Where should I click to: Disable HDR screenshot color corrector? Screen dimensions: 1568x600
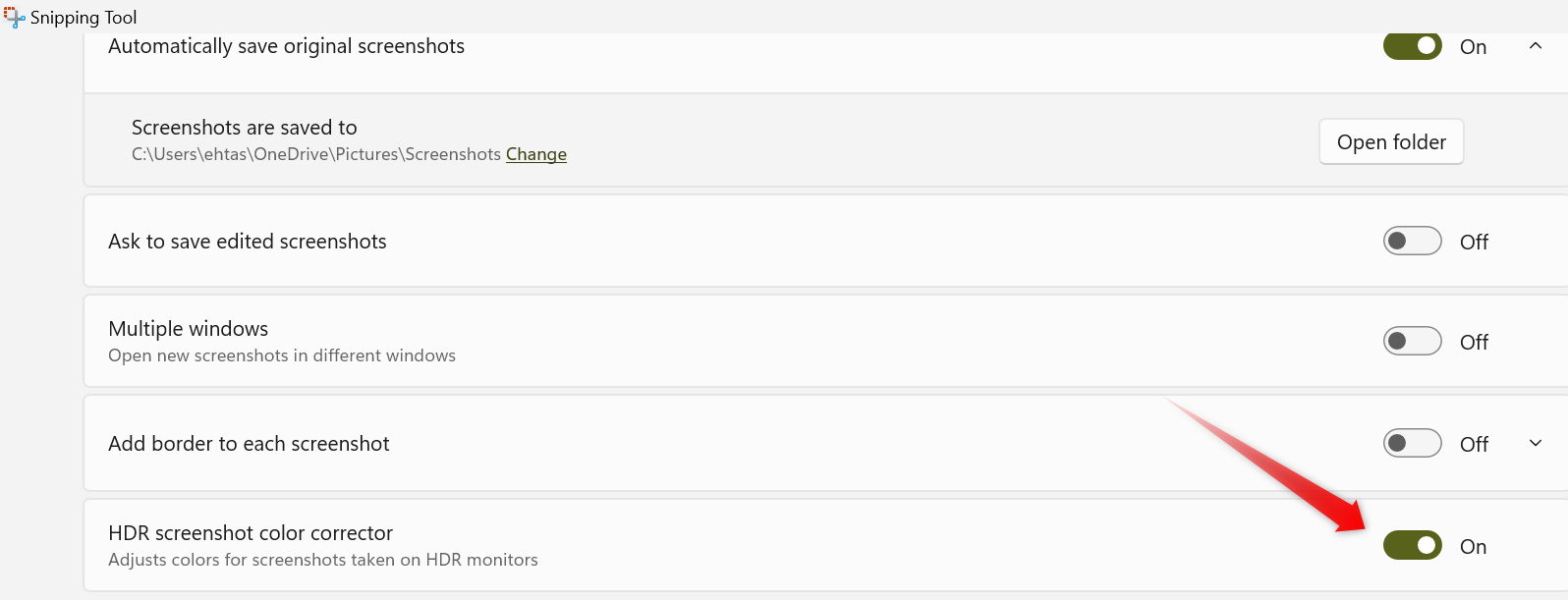click(x=1412, y=546)
